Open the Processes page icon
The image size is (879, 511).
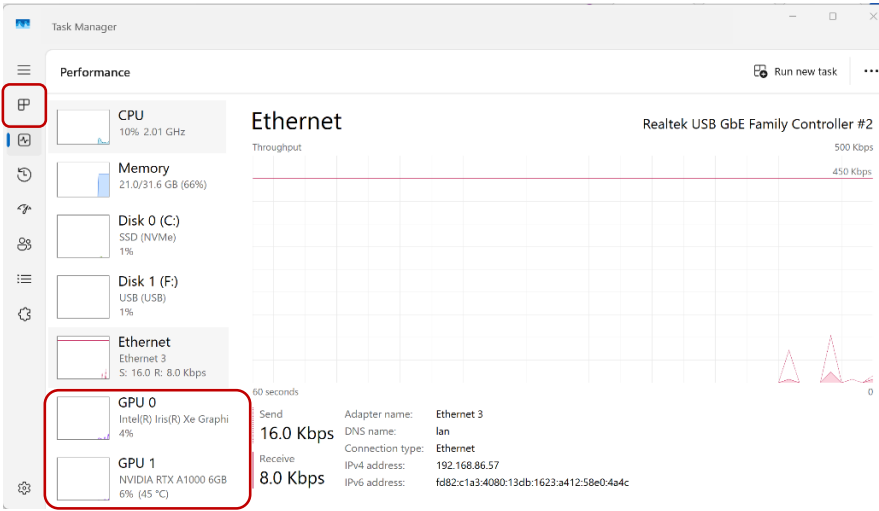24,105
